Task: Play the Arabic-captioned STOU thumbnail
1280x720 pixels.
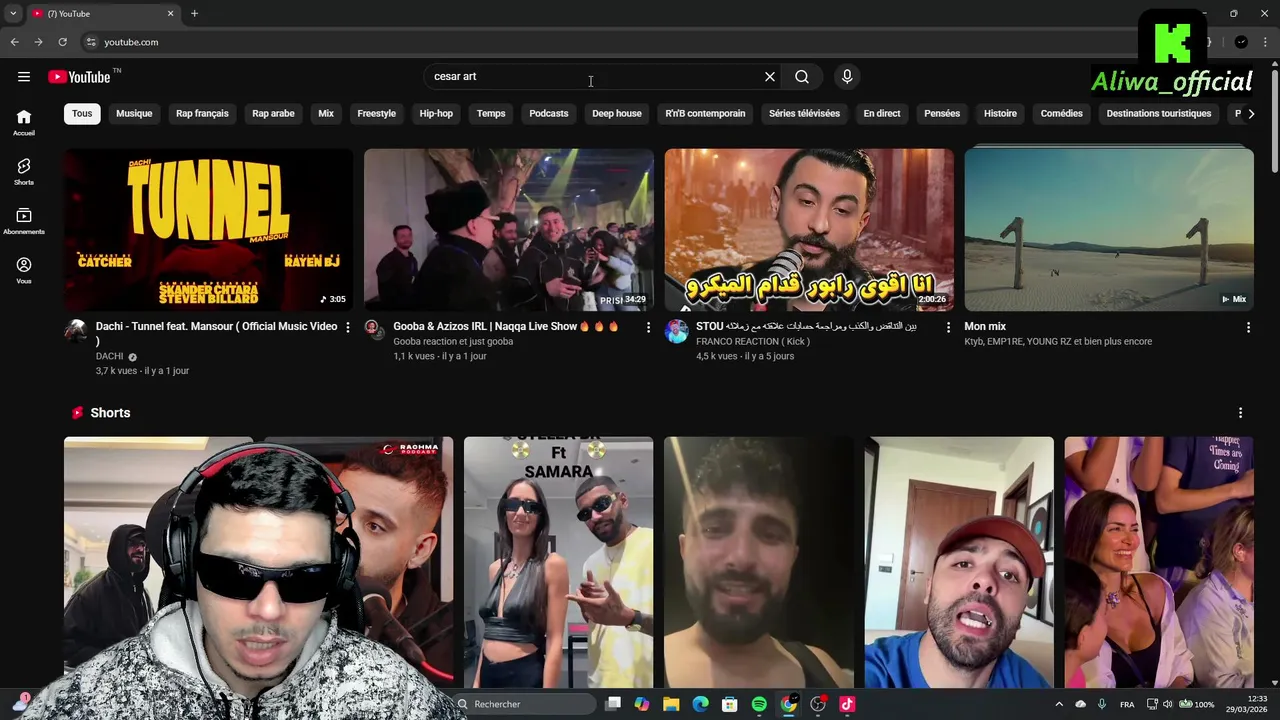Action: [809, 230]
